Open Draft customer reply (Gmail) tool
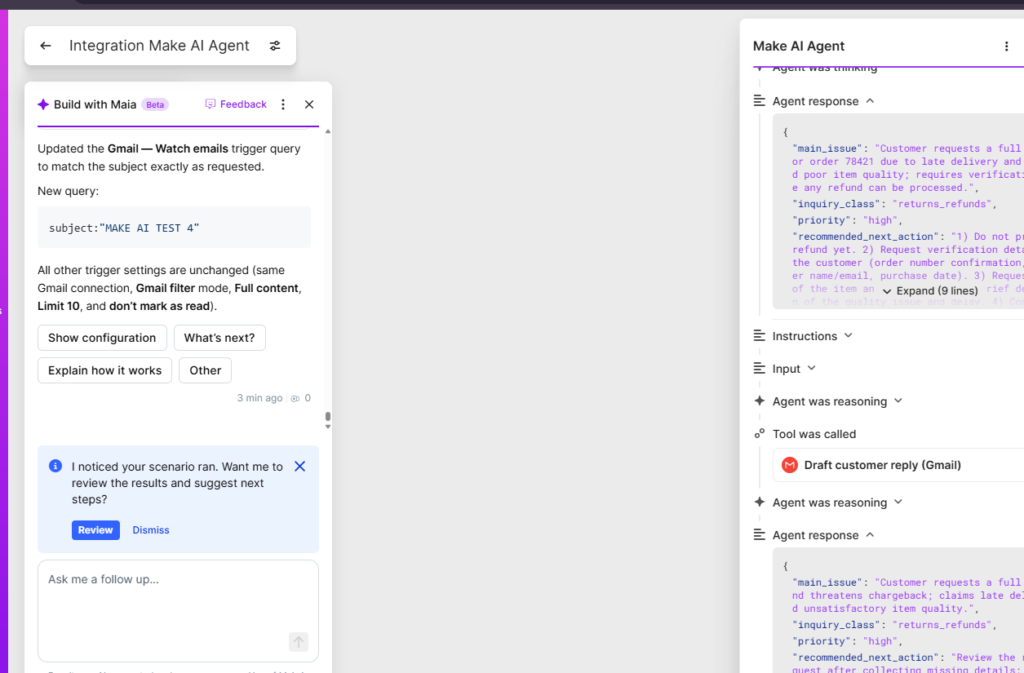Viewport: 1024px width, 673px height. coord(899,465)
